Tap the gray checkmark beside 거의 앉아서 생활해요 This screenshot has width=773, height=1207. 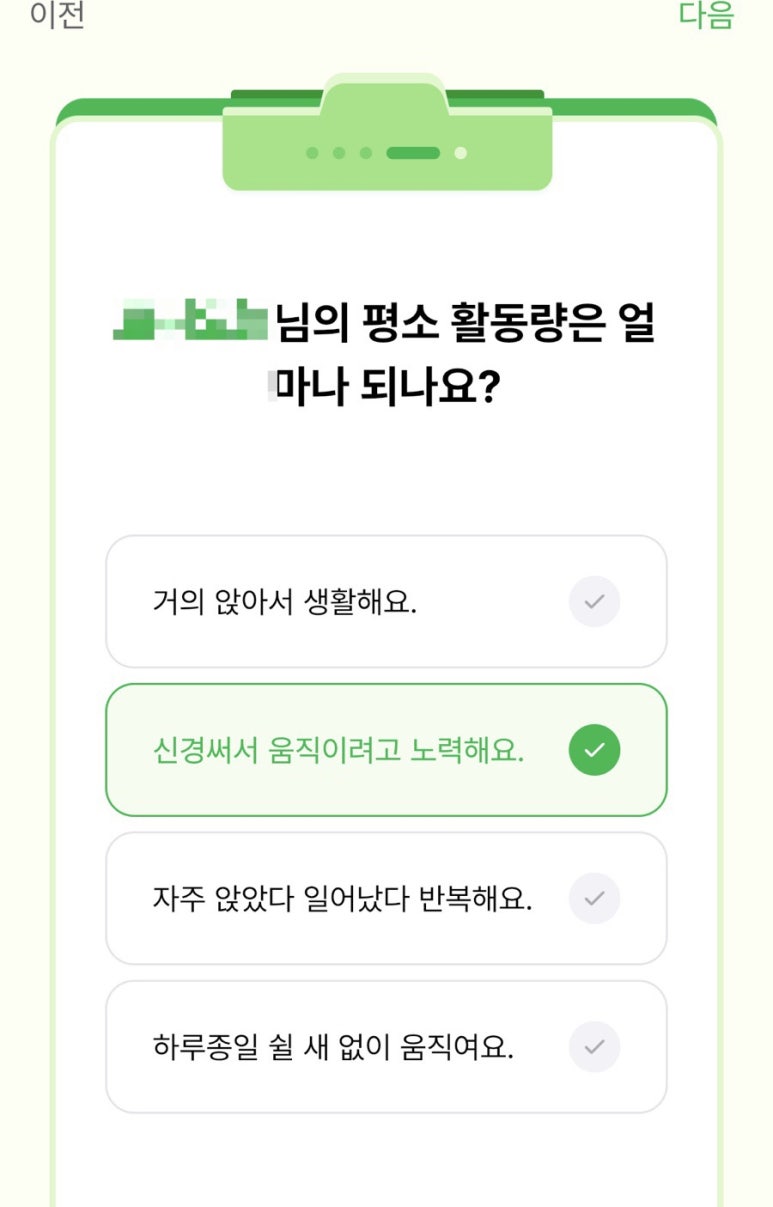(x=594, y=602)
